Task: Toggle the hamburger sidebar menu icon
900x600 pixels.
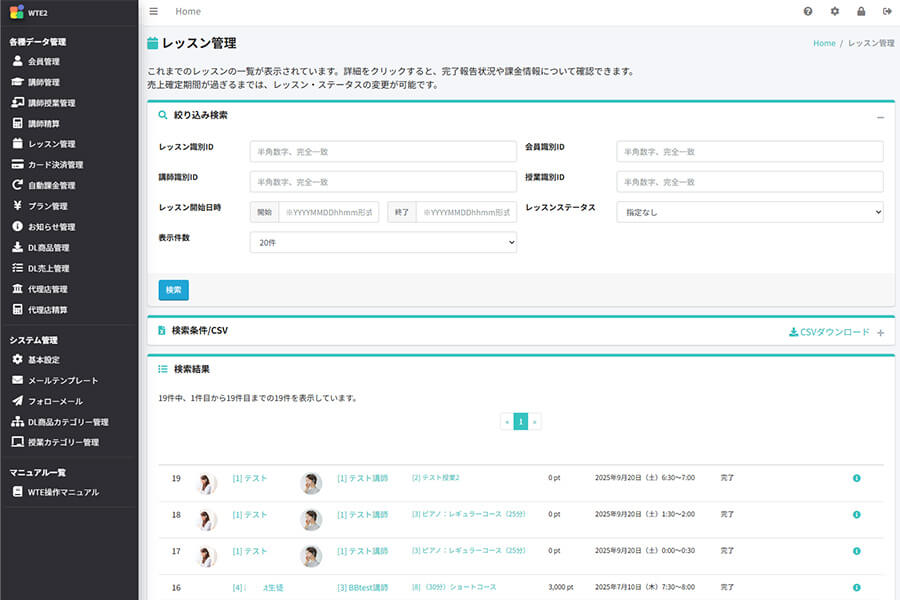Action: pos(153,12)
